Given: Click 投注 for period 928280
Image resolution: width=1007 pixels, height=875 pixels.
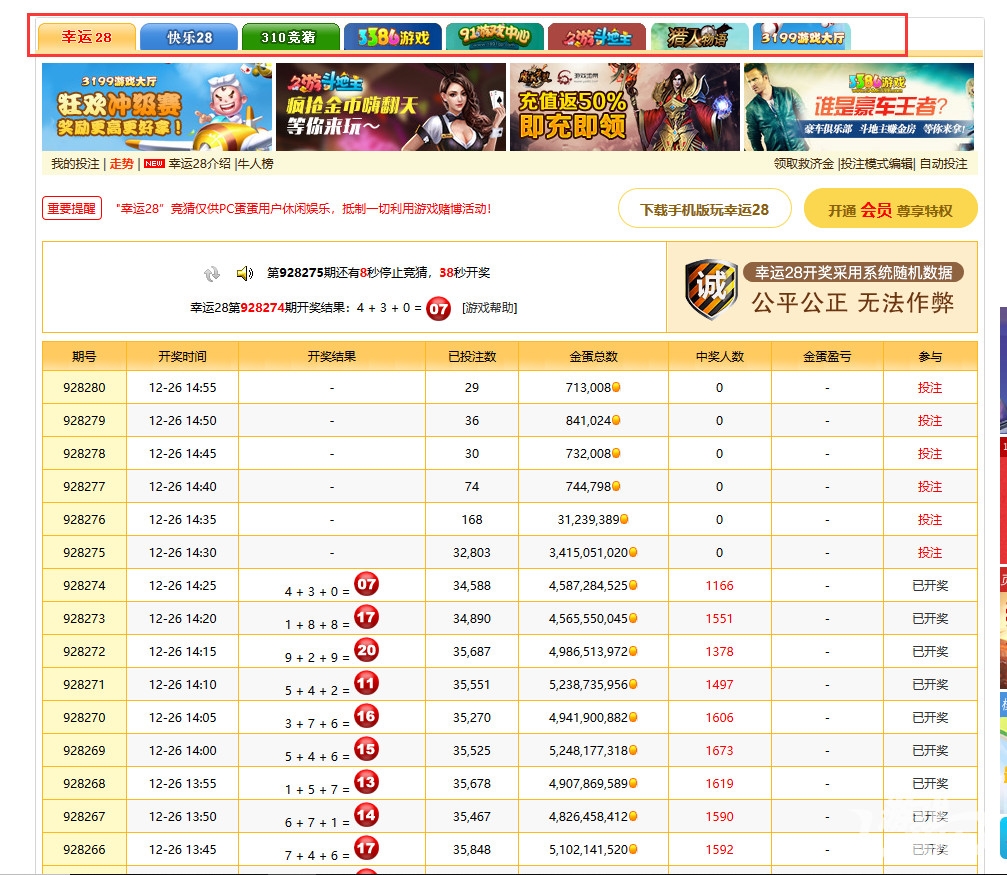Looking at the screenshot, I should (x=929, y=387).
